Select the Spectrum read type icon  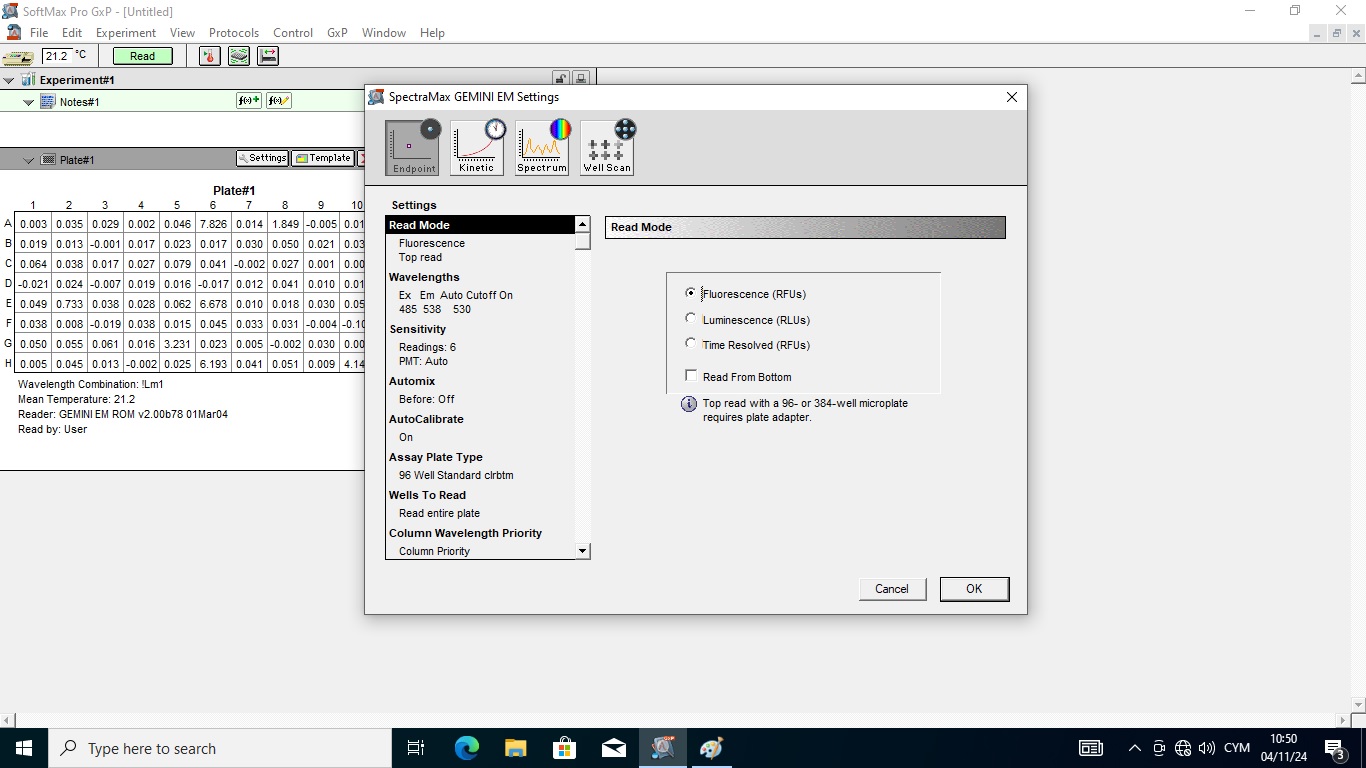543,147
